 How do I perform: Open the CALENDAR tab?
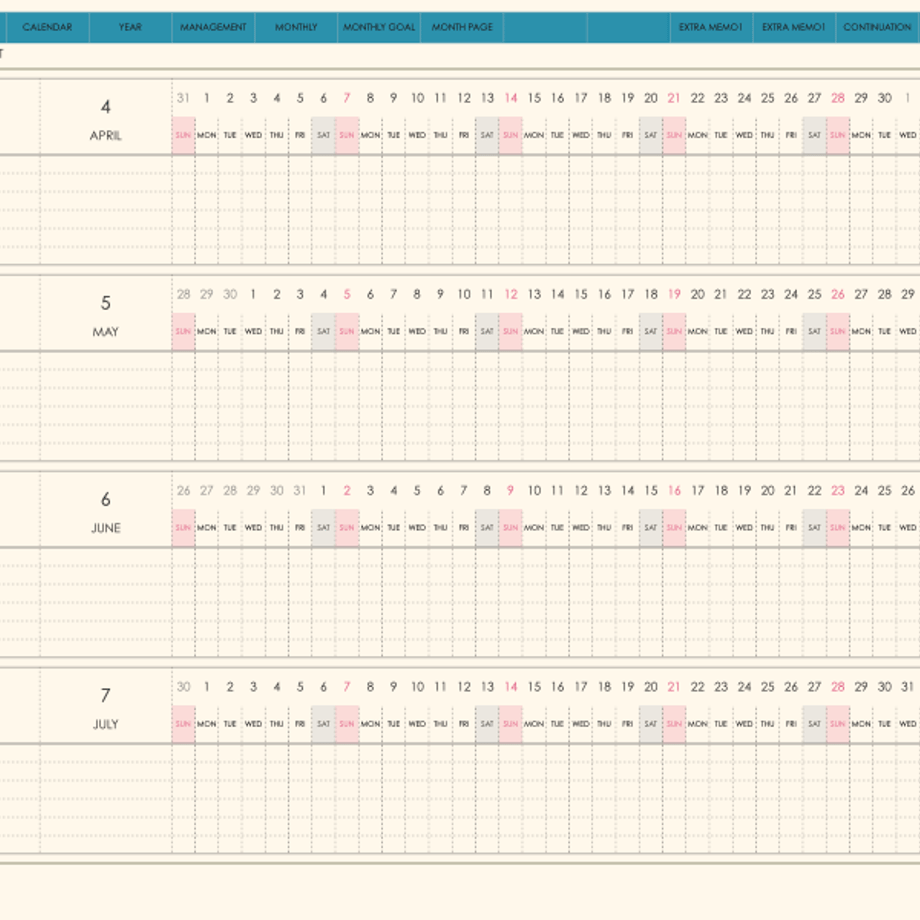[48, 27]
